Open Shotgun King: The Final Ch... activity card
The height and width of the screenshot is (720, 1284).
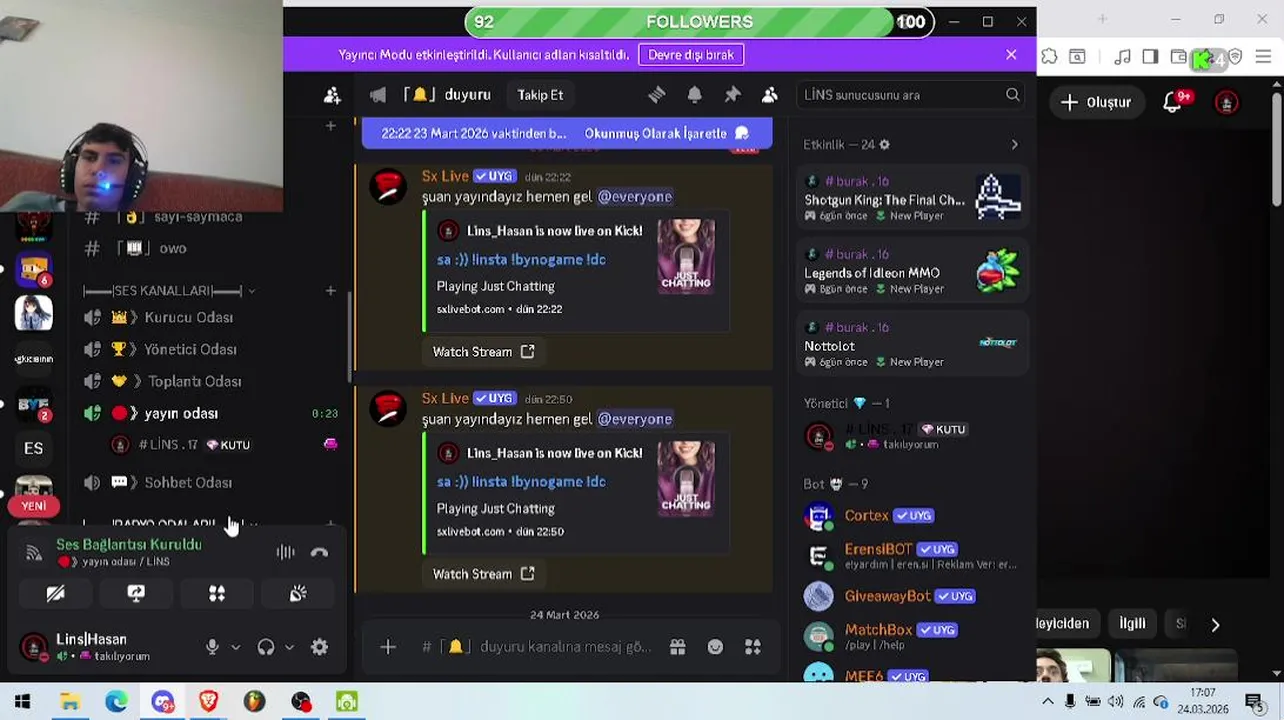[912, 198]
